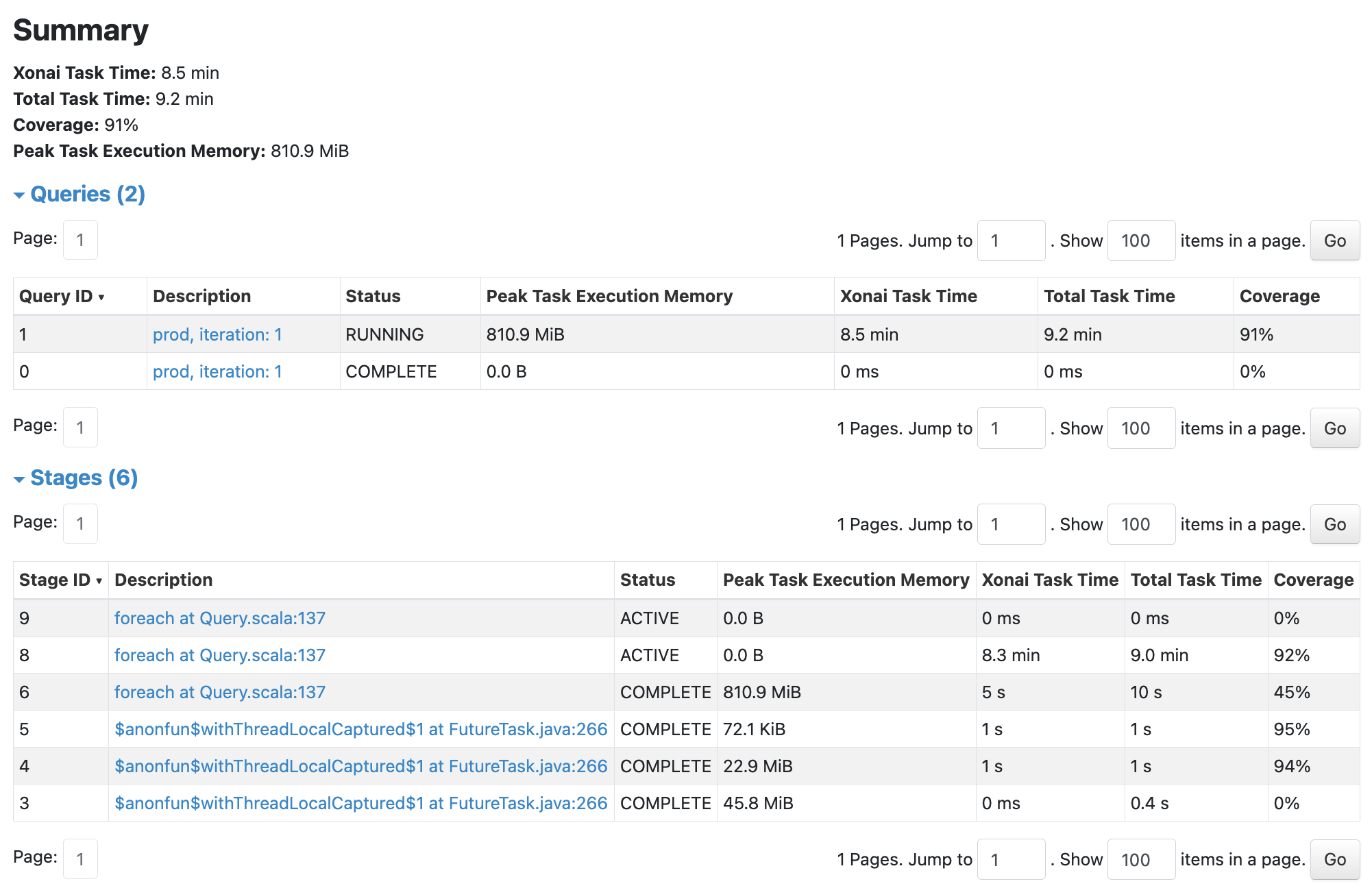Viewport: 1372px width, 888px height.
Task: Focus Jump to field below Stages table
Action: (x=1011, y=859)
